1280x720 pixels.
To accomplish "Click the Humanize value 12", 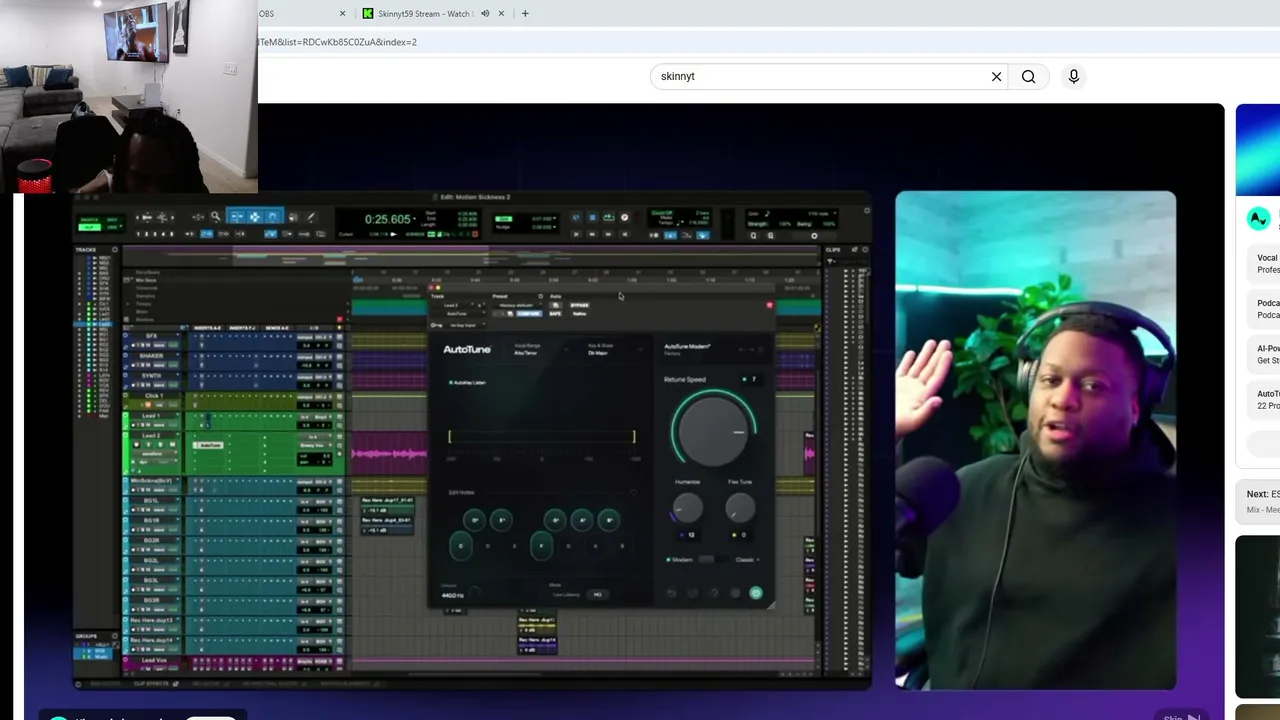I will (691, 535).
